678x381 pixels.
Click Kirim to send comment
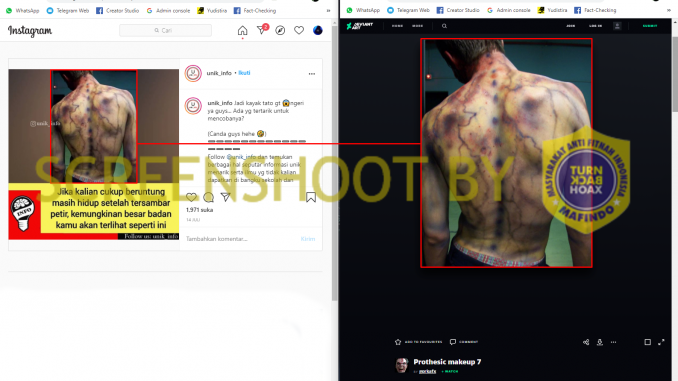pyautogui.click(x=308, y=239)
